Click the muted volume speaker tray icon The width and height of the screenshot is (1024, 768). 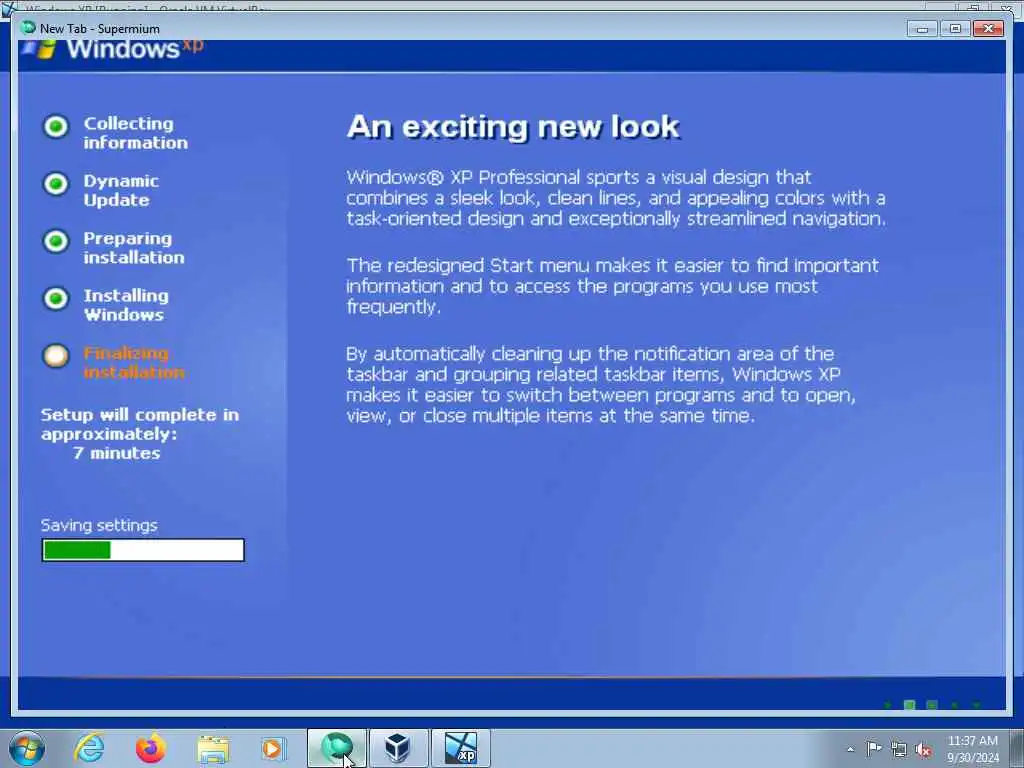(923, 750)
